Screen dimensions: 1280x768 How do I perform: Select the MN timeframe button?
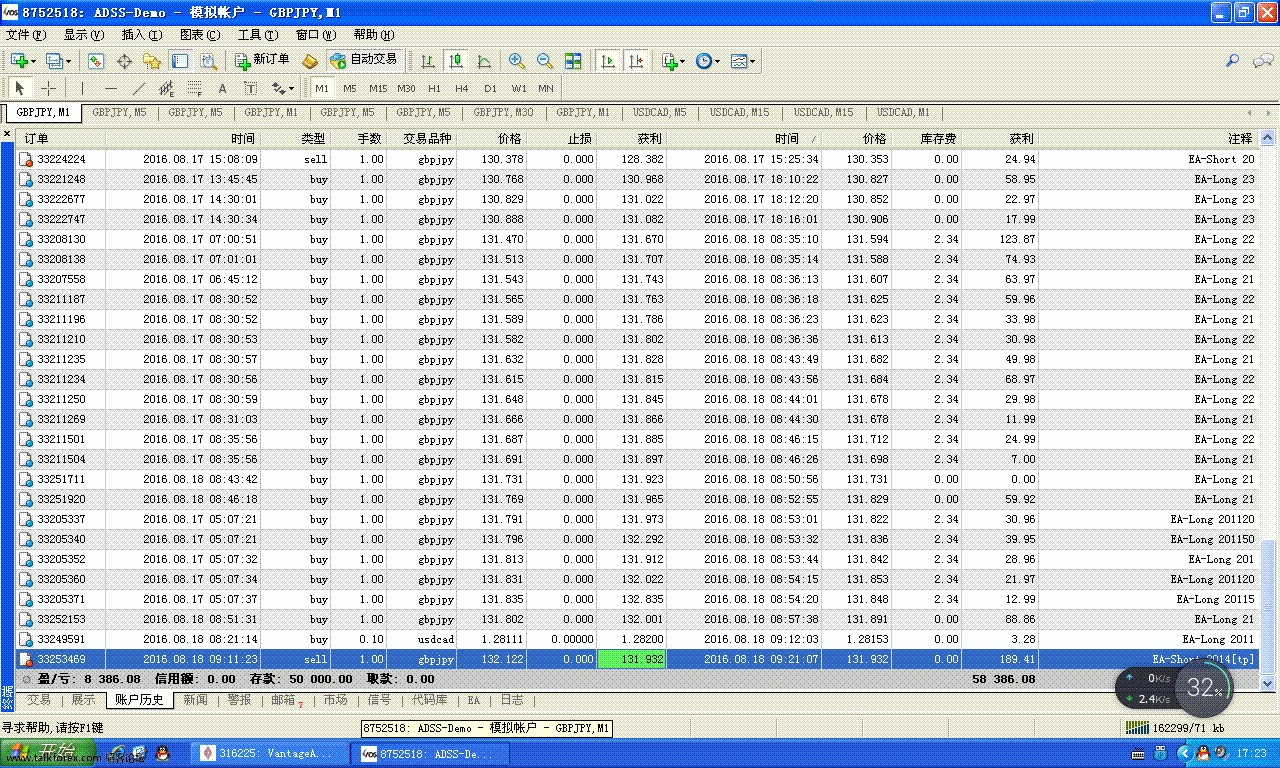(x=546, y=88)
